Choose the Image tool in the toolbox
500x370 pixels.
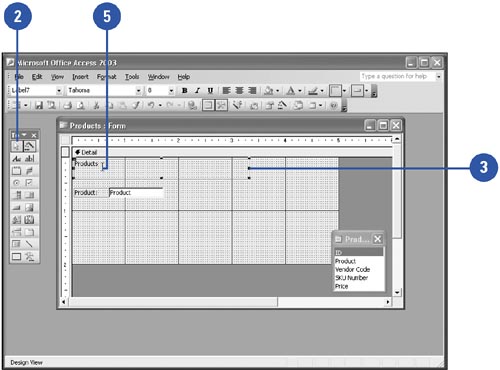tap(29, 208)
